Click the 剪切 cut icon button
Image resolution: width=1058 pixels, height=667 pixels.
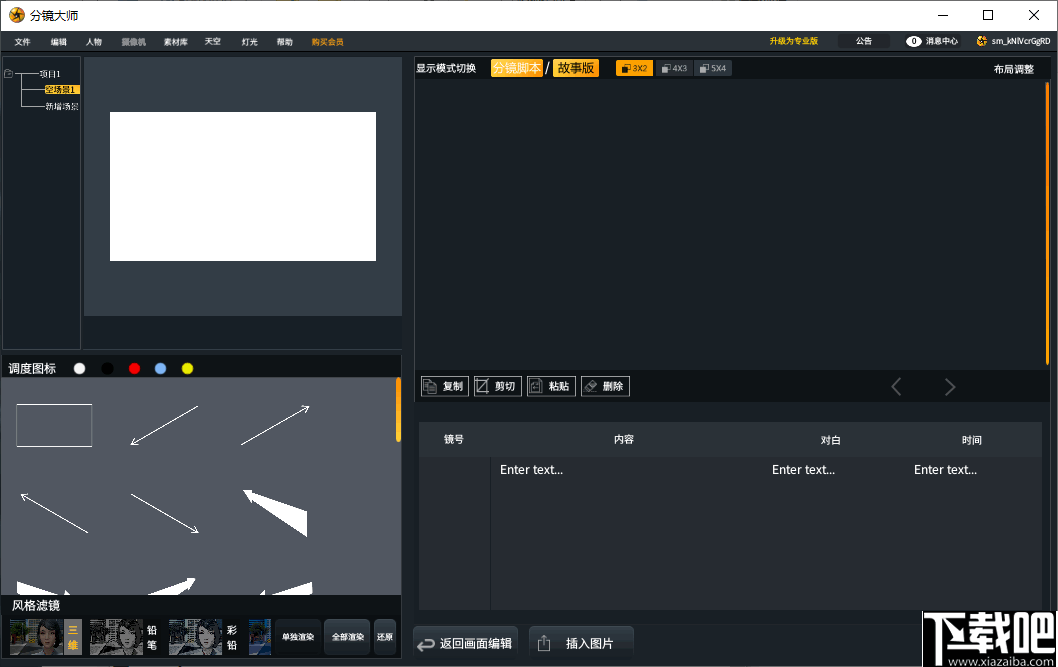pos(497,386)
